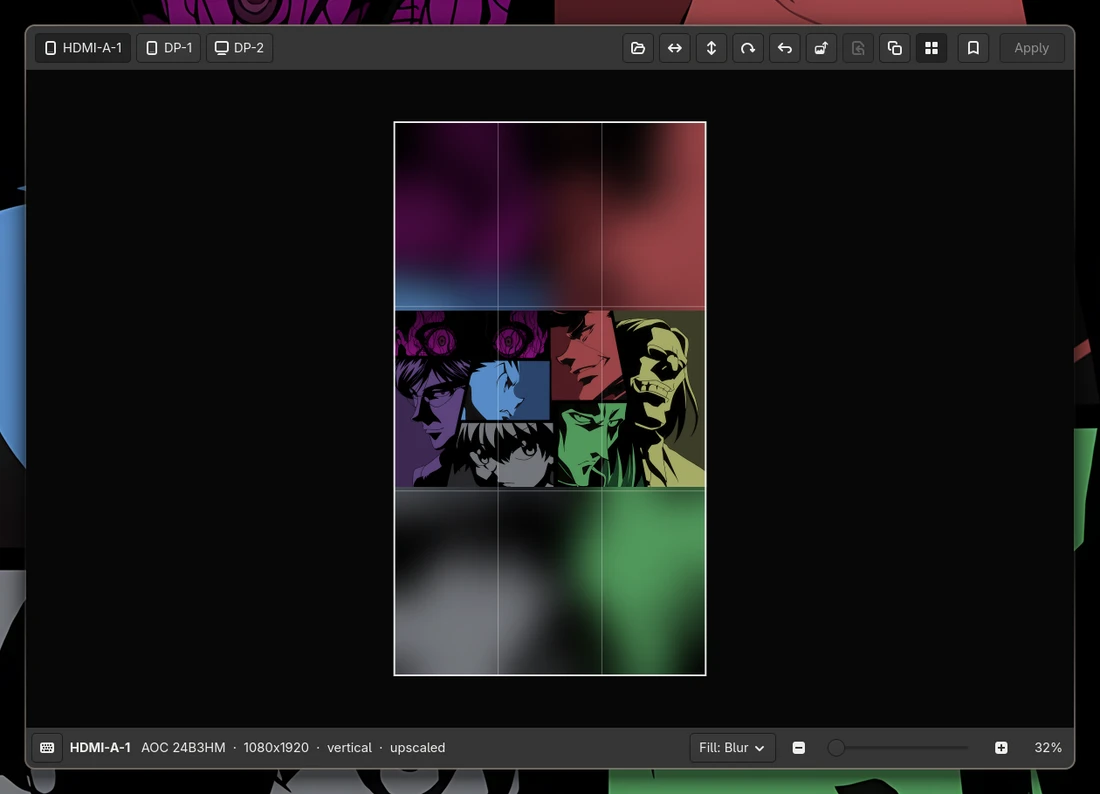Switch to the HDMI-A-1 monitor tab

[x=83, y=48]
